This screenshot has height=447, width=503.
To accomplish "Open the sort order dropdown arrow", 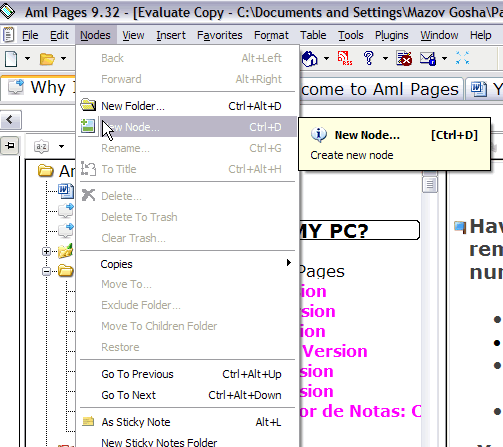I will point(61,146).
